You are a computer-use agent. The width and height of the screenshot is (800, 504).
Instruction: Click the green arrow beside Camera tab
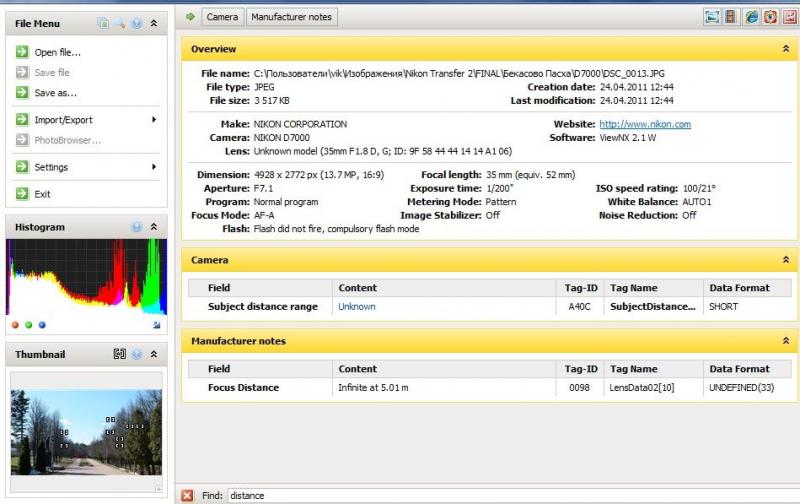click(x=190, y=17)
